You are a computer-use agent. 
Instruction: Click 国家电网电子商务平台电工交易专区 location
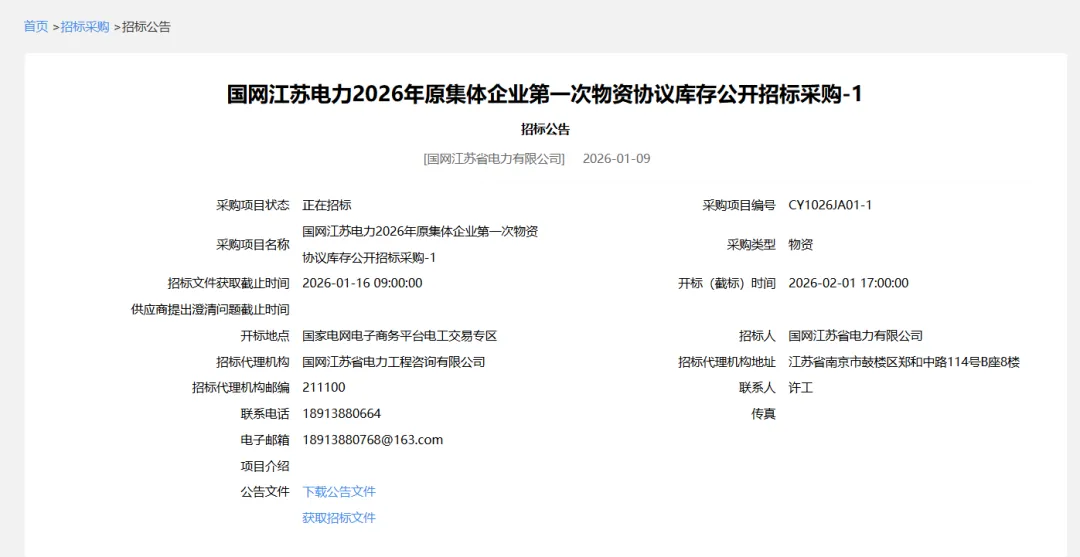(x=399, y=337)
